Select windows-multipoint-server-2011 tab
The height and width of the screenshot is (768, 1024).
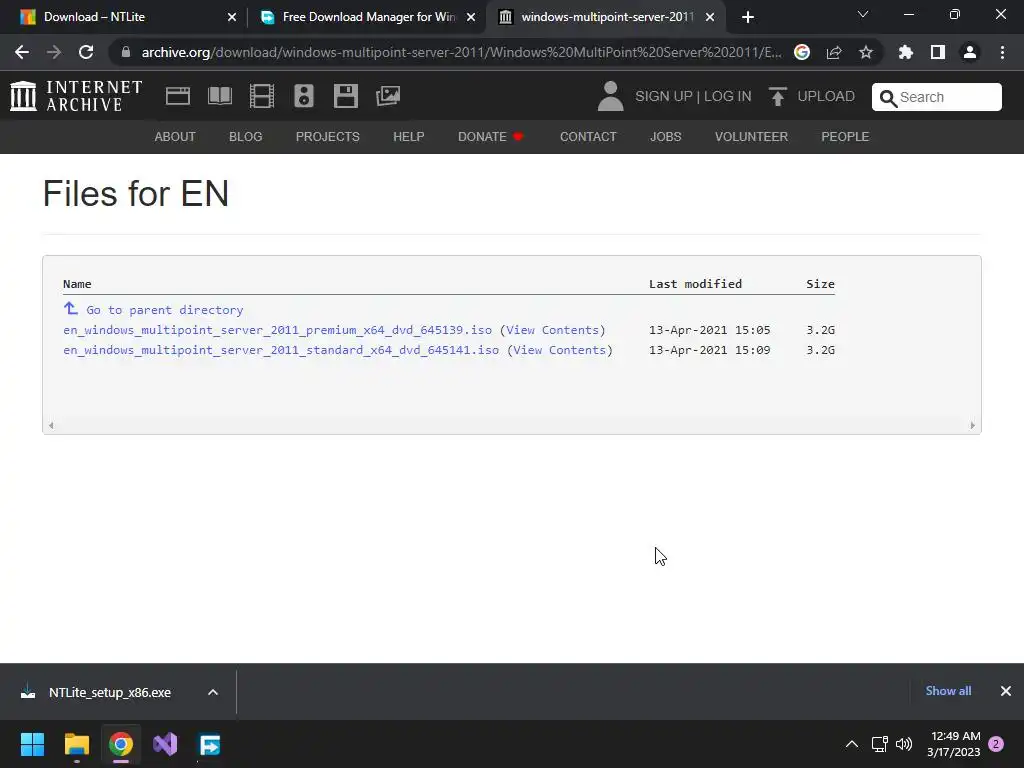606,17
